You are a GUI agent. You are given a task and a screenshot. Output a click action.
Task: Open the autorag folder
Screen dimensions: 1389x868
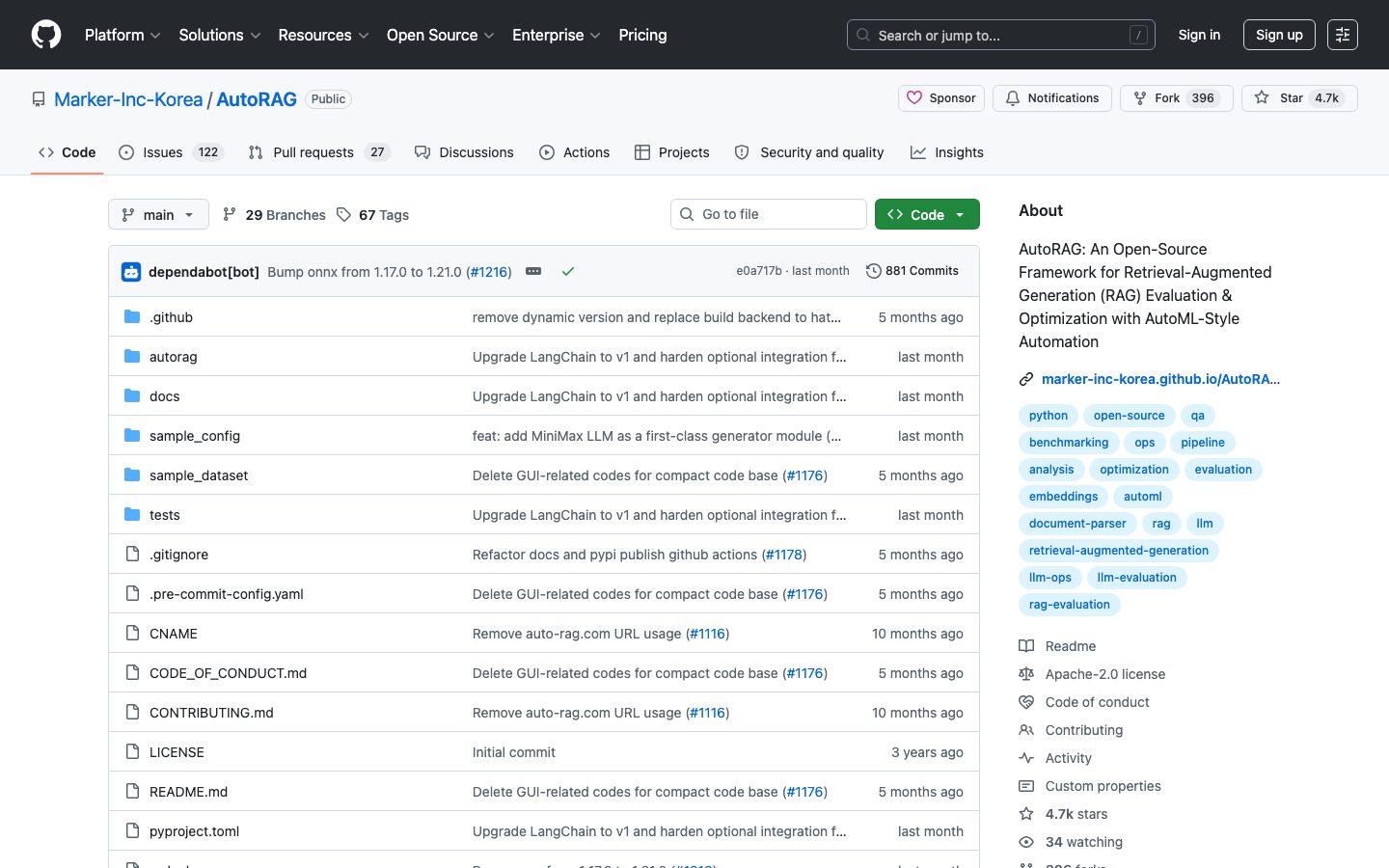174,357
